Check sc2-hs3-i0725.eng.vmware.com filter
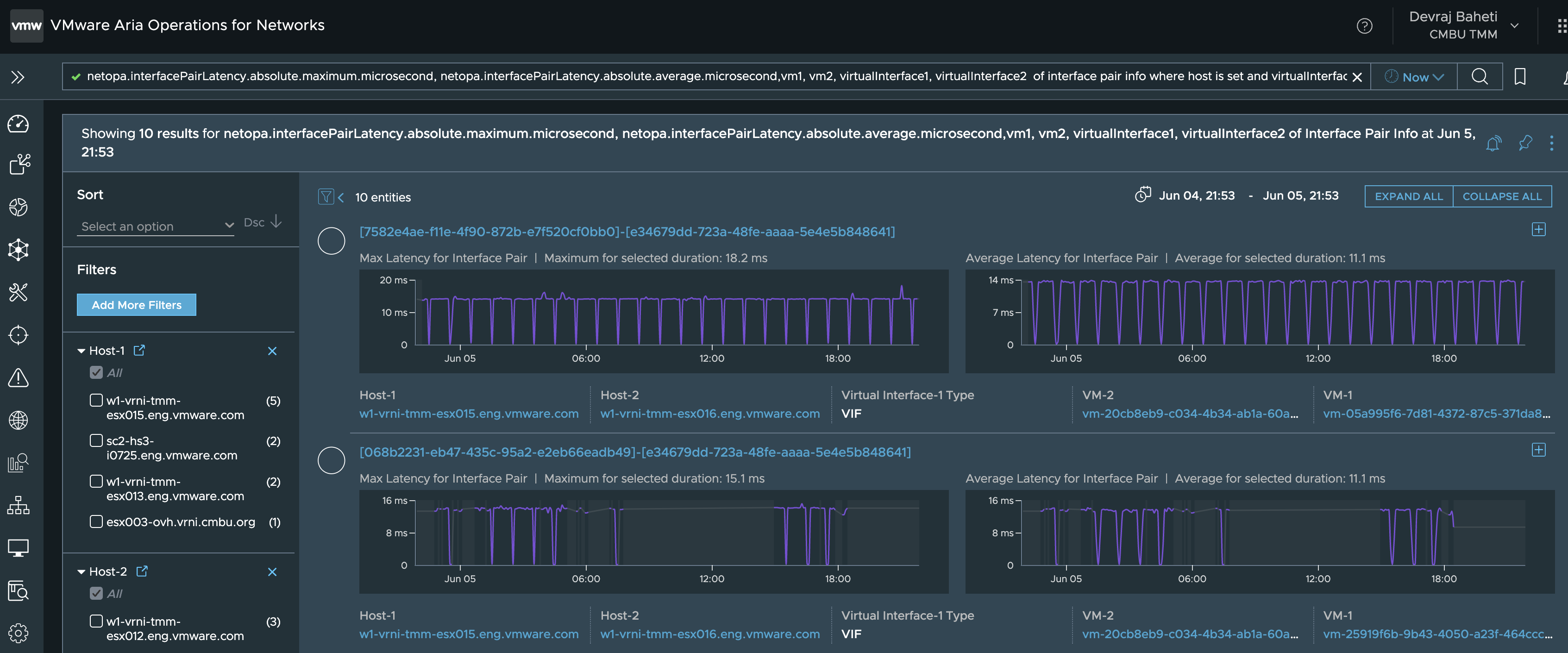The width and height of the screenshot is (1568, 653). (x=96, y=440)
